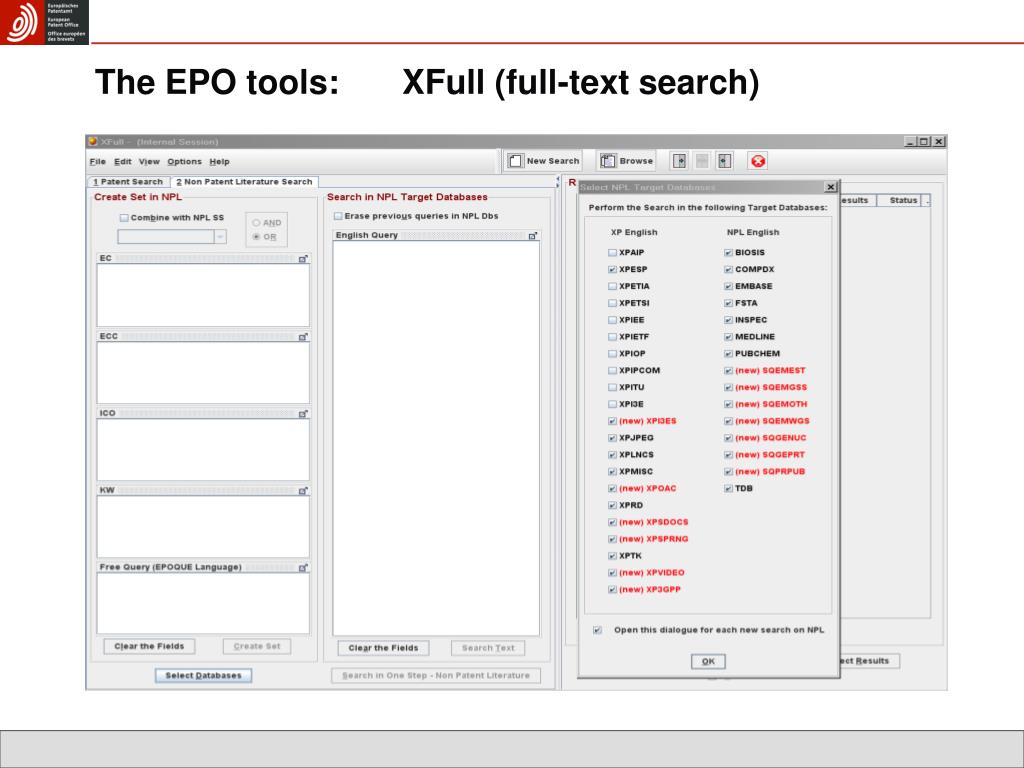The width and height of the screenshot is (1024, 768).
Task: Click the Select Databases button
Action: [203, 675]
